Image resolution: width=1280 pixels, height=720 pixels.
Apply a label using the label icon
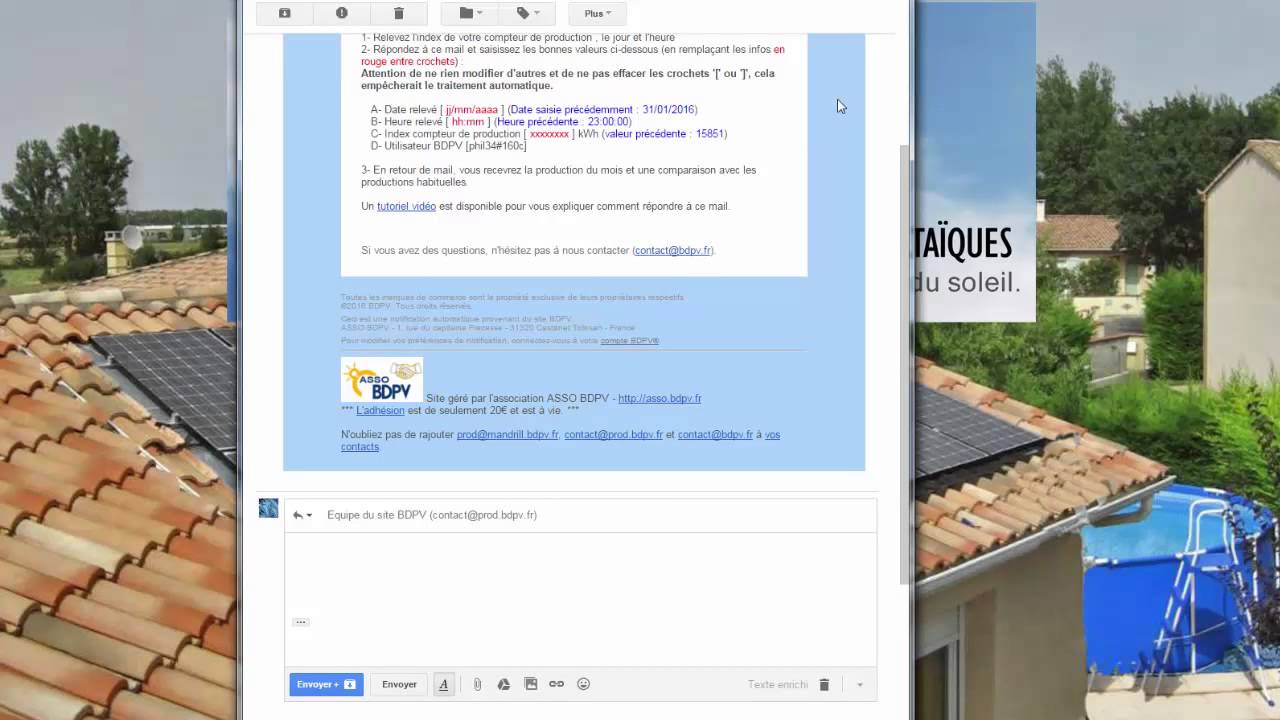coord(521,13)
